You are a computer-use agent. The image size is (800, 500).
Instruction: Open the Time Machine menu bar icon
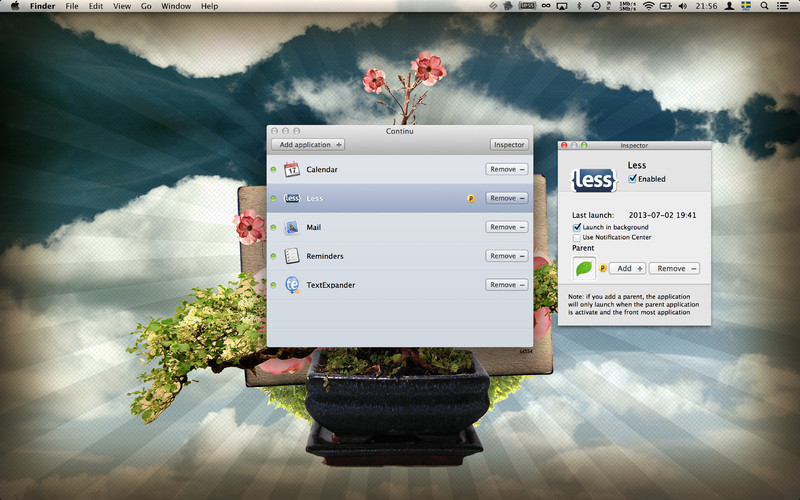pos(596,6)
